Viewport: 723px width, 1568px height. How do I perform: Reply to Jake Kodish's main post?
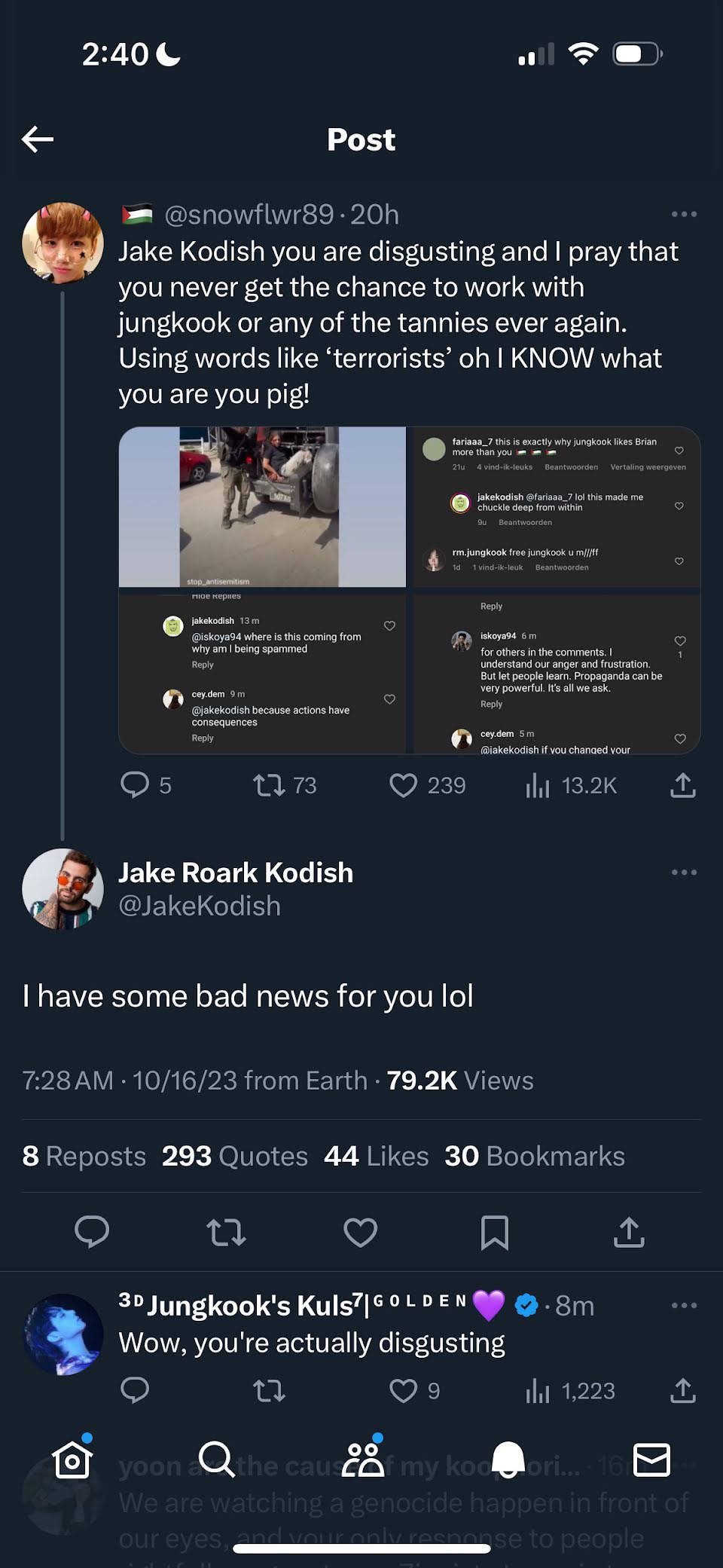click(x=92, y=1232)
